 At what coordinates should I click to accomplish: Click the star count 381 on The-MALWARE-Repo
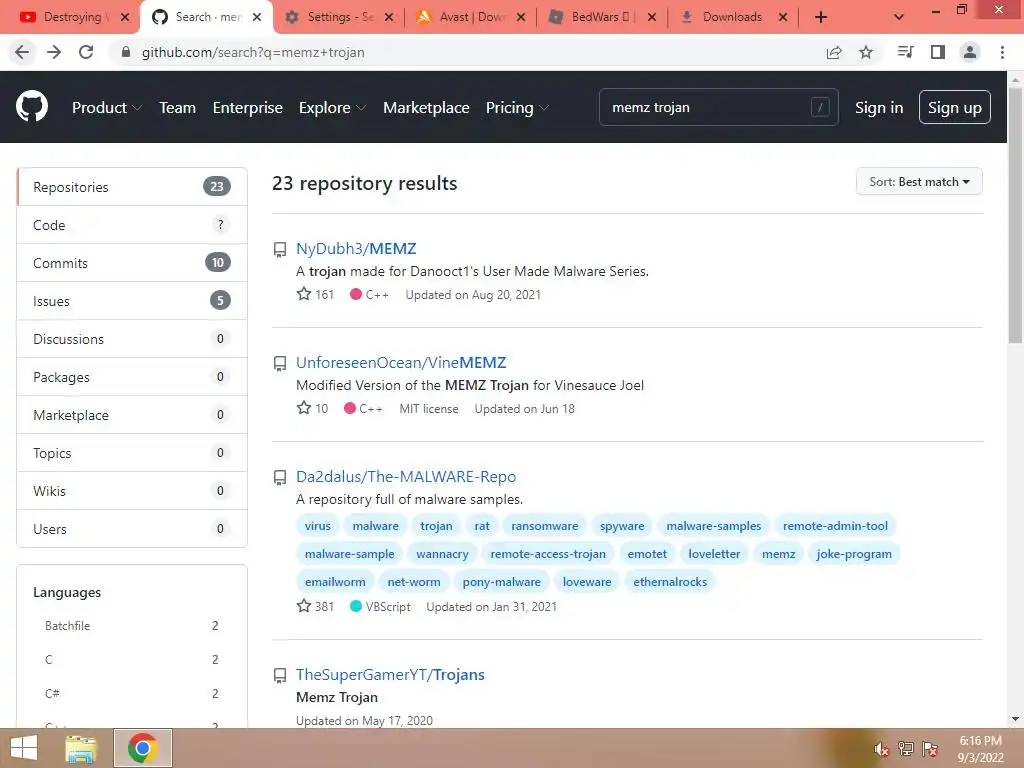coord(315,606)
